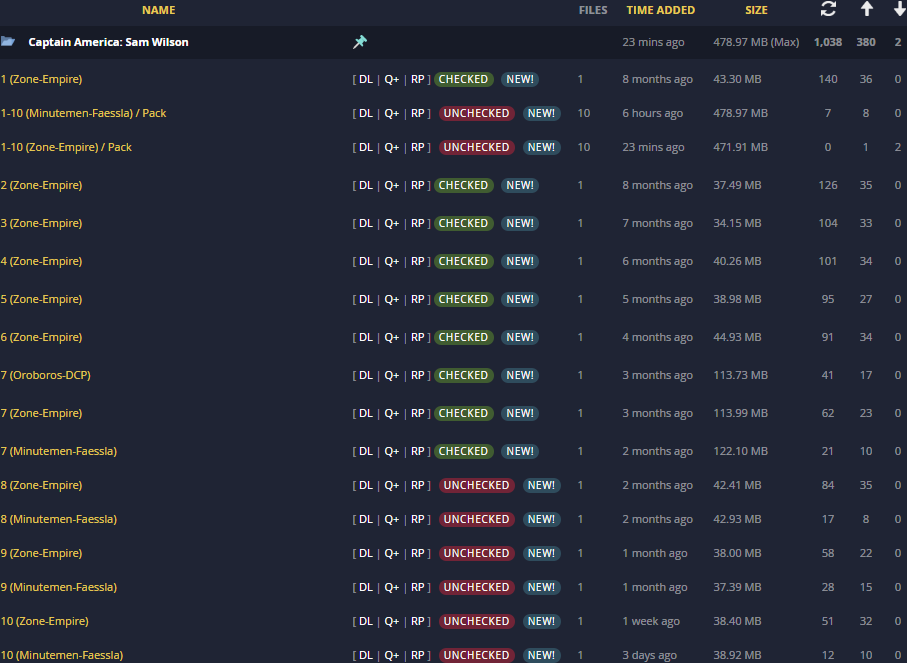Open the 9 (Zone-Empire) torrent link
The width and height of the screenshot is (907, 663).
[42, 554]
